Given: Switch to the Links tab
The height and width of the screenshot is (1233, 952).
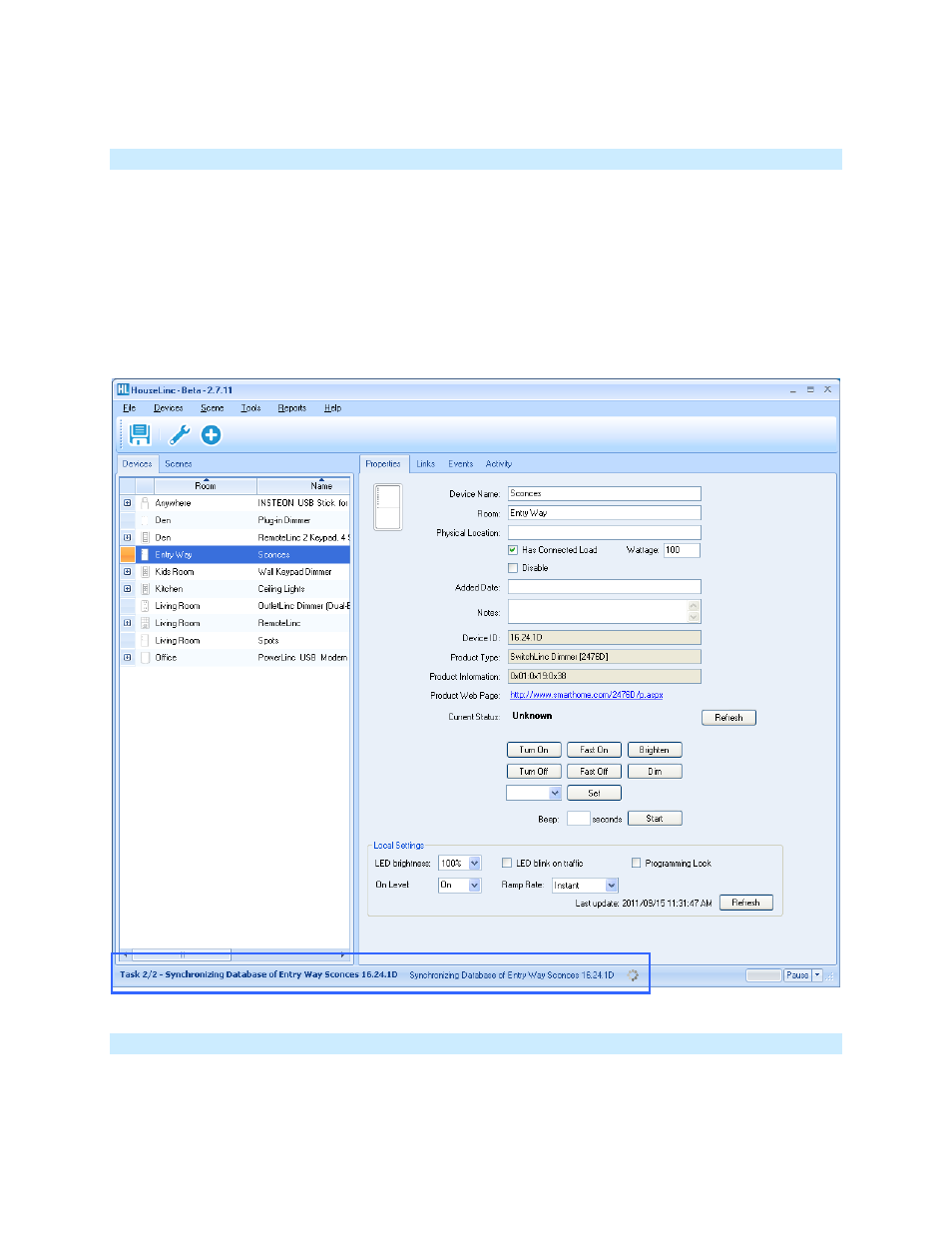Looking at the screenshot, I should click(425, 463).
